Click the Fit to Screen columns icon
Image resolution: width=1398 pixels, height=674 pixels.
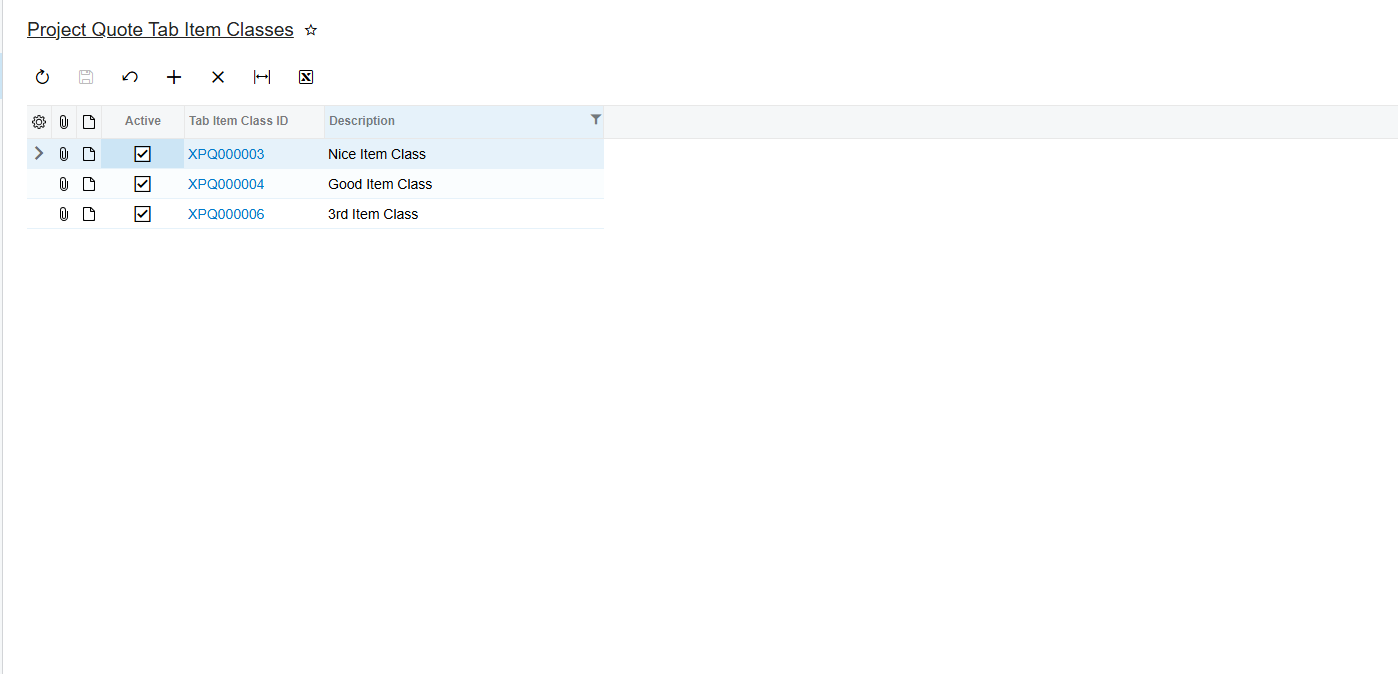(262, 77)
